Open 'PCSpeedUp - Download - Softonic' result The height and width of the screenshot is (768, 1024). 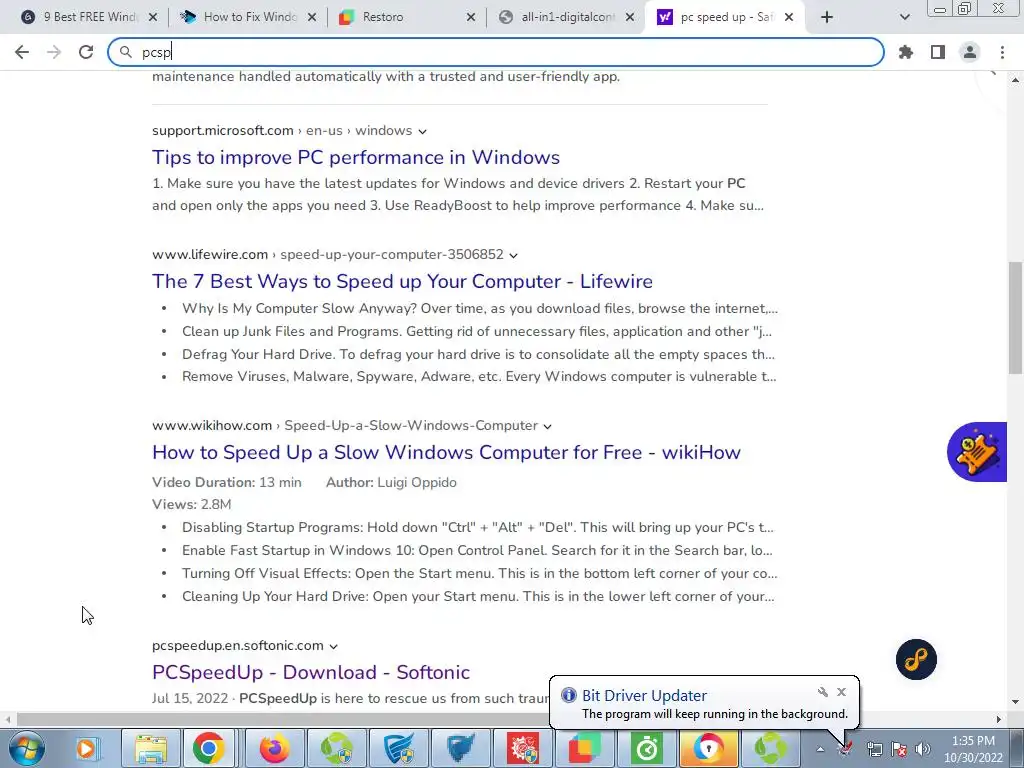(x=311, y=673)
